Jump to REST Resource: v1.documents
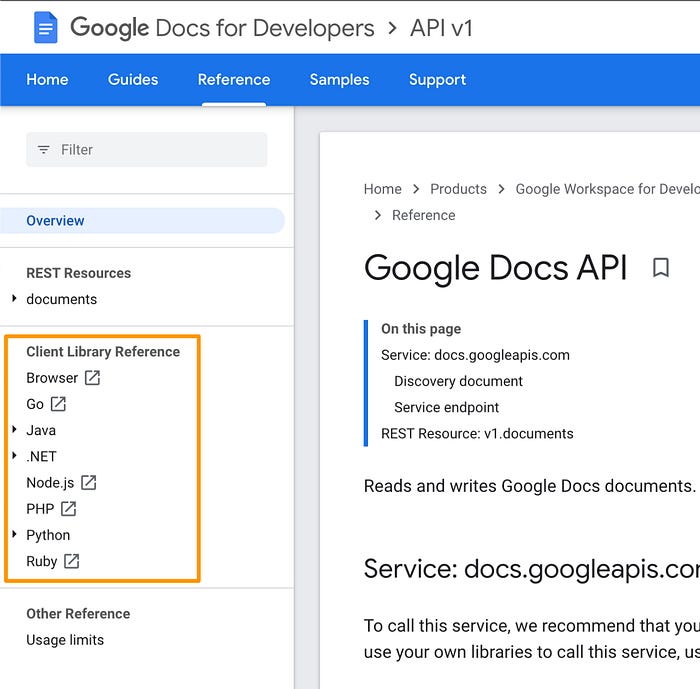This screenshot has height=689, width=700. [x=477, y=434]
